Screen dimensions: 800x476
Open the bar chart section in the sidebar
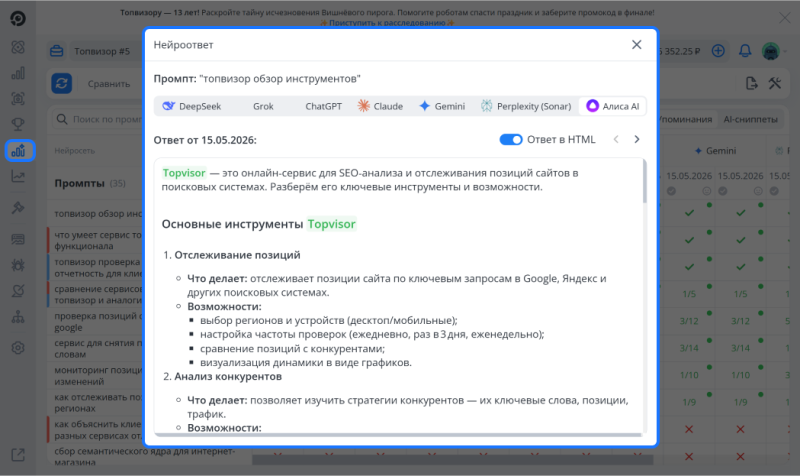click(18, 73)
